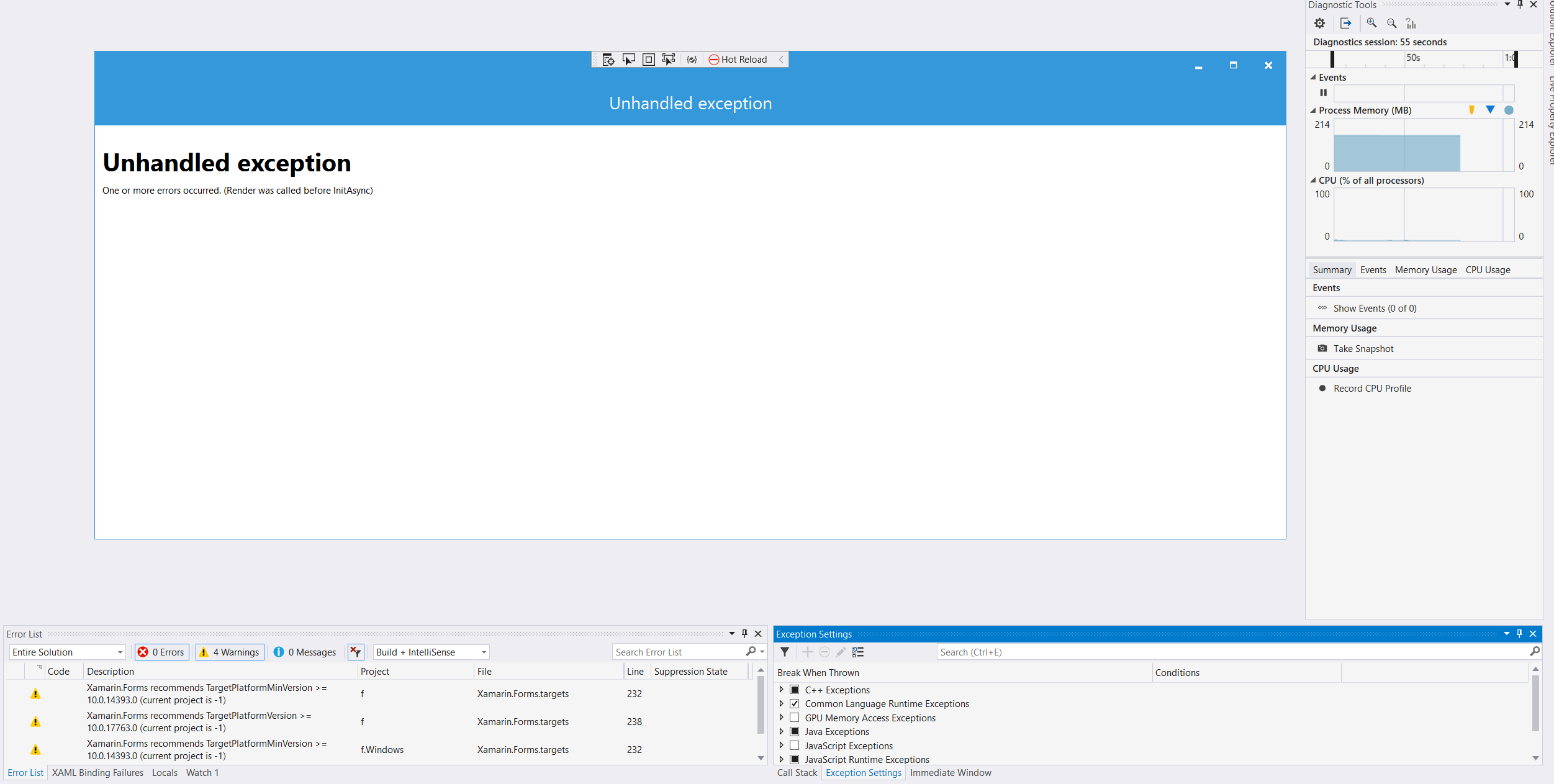Restore Exception Settings to default list icon
Viewport: 1554px width, 784px height.
tap(858, 652)
